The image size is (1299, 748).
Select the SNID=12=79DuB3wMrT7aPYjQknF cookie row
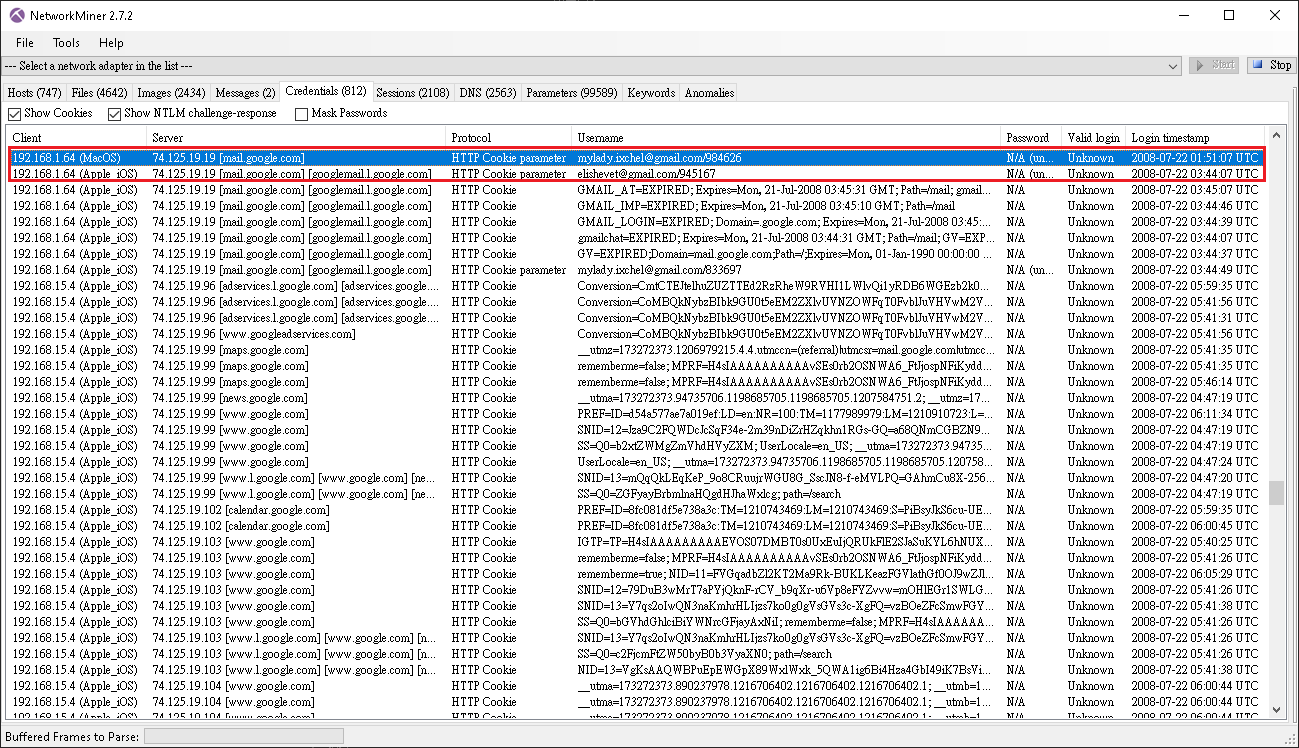(x=637, y=590)
